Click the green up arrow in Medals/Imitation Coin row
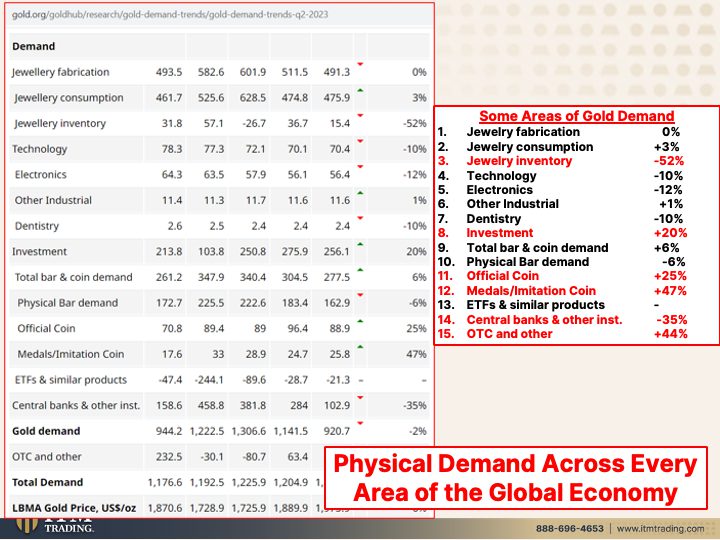The width and height of the screenshot is (720, 540). (360, 347)
